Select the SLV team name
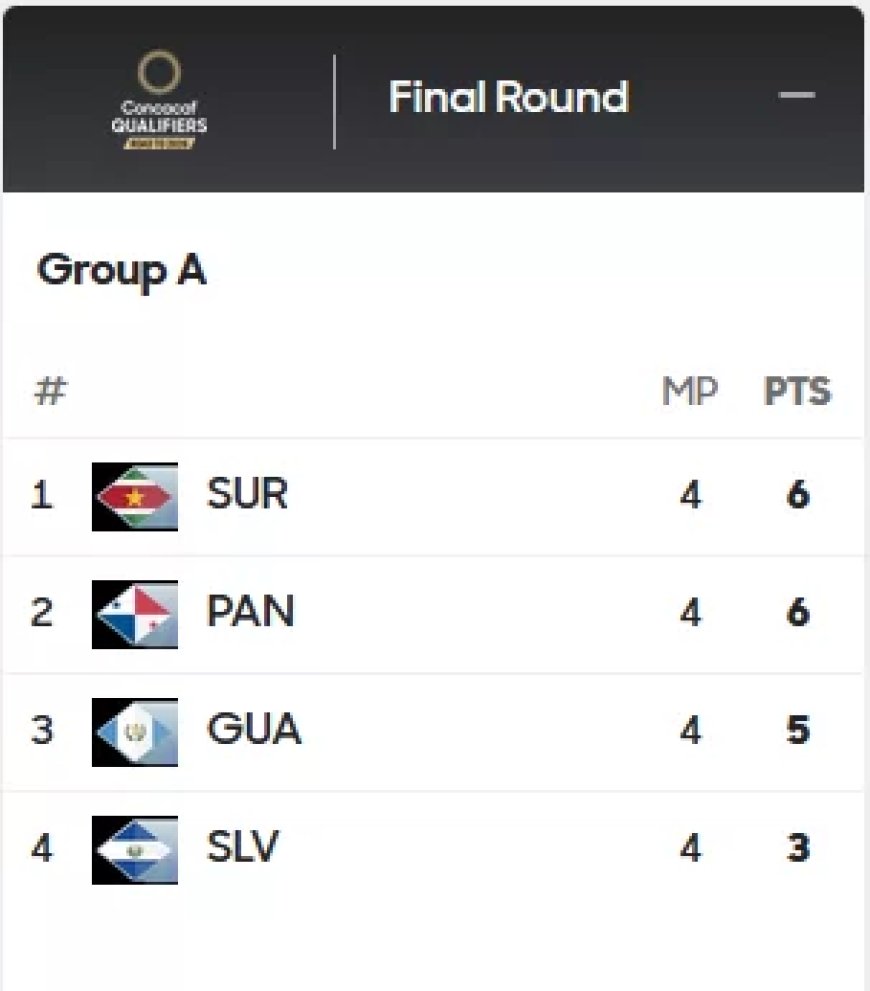 tap(243, 848)
